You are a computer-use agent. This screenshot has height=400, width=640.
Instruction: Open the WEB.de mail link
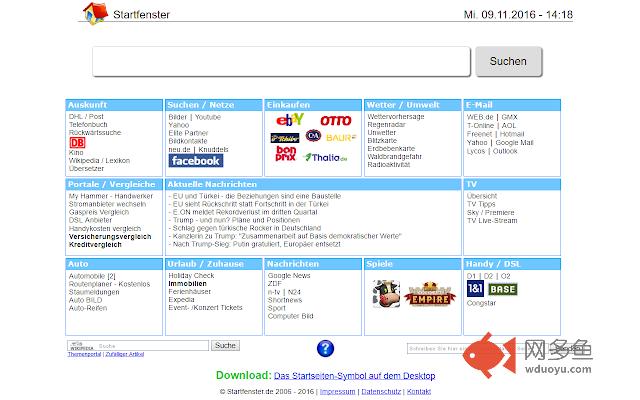[x=480, y=117]
